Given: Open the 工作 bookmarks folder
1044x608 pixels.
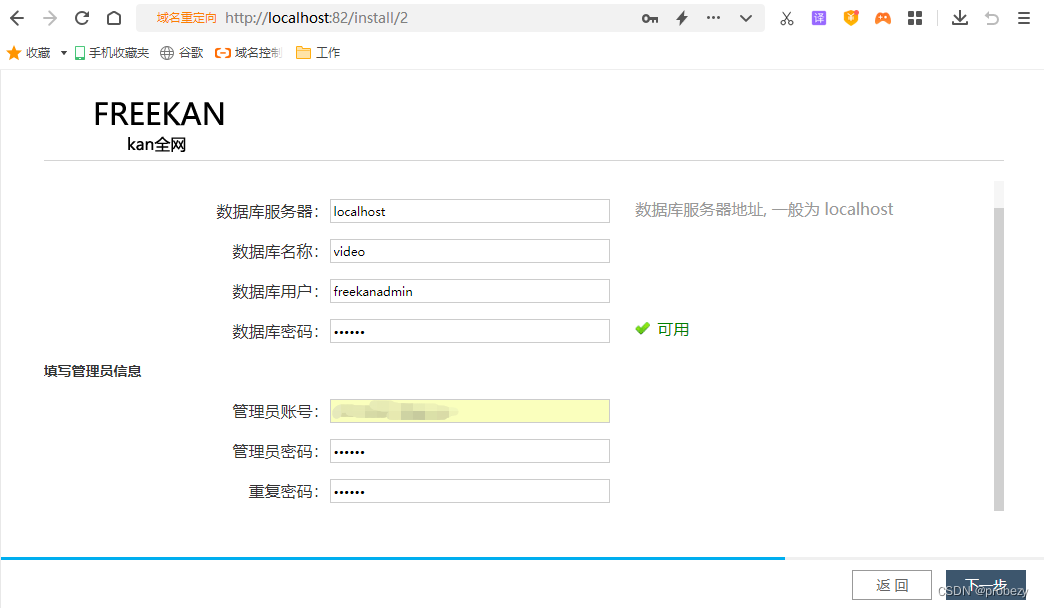Looking at the screenshot, I should [x=318, y=53].
